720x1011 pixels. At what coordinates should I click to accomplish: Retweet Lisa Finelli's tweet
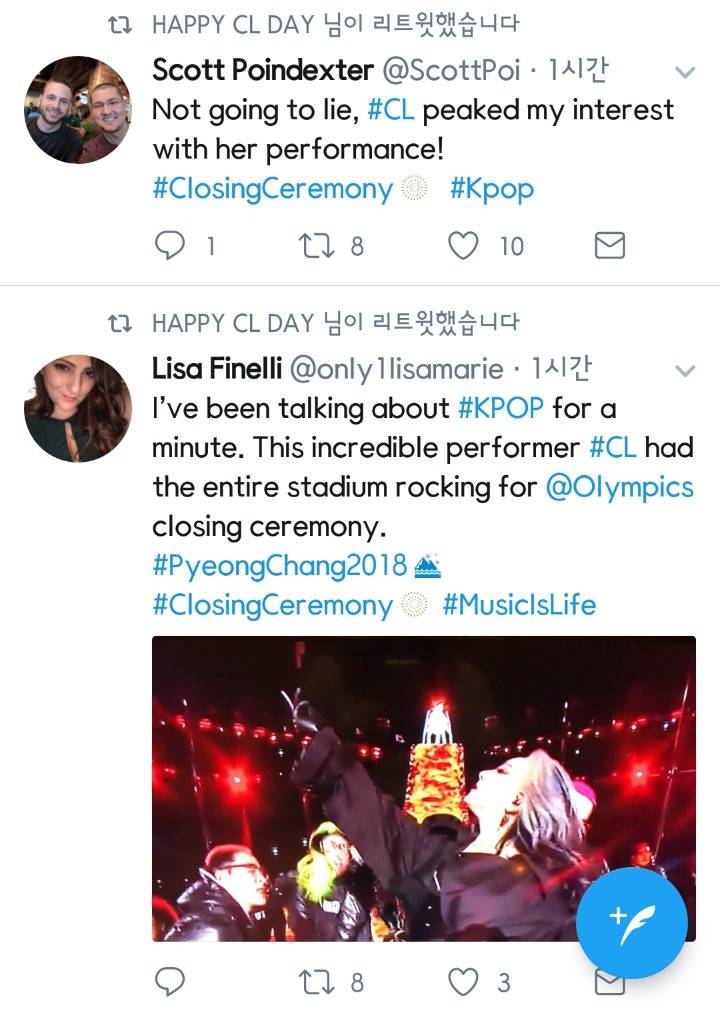[x=316, y=982]
